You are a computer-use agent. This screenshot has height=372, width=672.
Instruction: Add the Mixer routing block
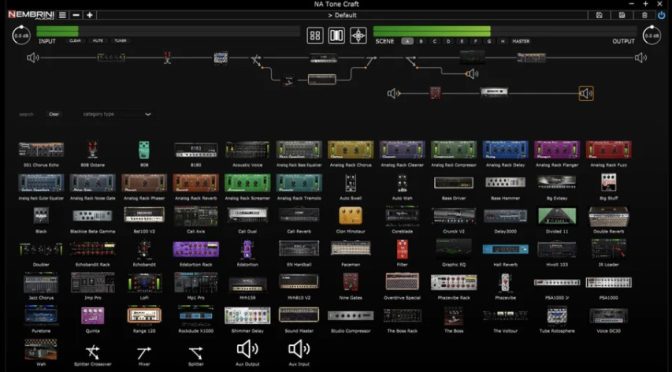click(x=144, y=353)
